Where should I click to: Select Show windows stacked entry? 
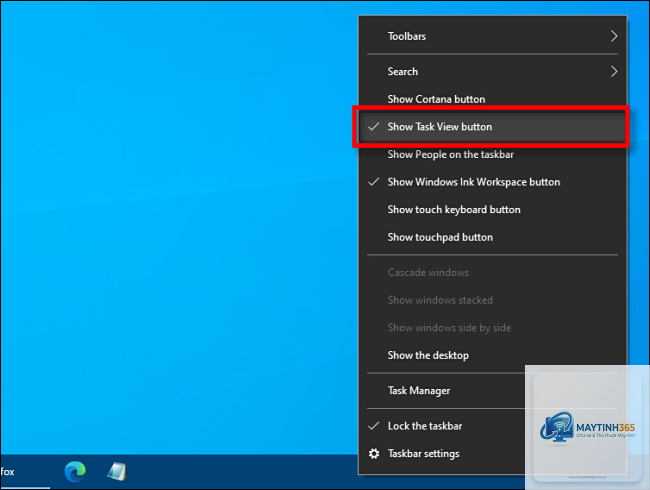point(492,300)
